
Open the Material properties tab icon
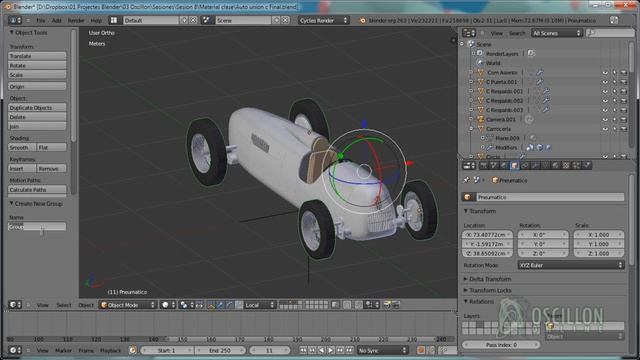[x=556, y=165]
